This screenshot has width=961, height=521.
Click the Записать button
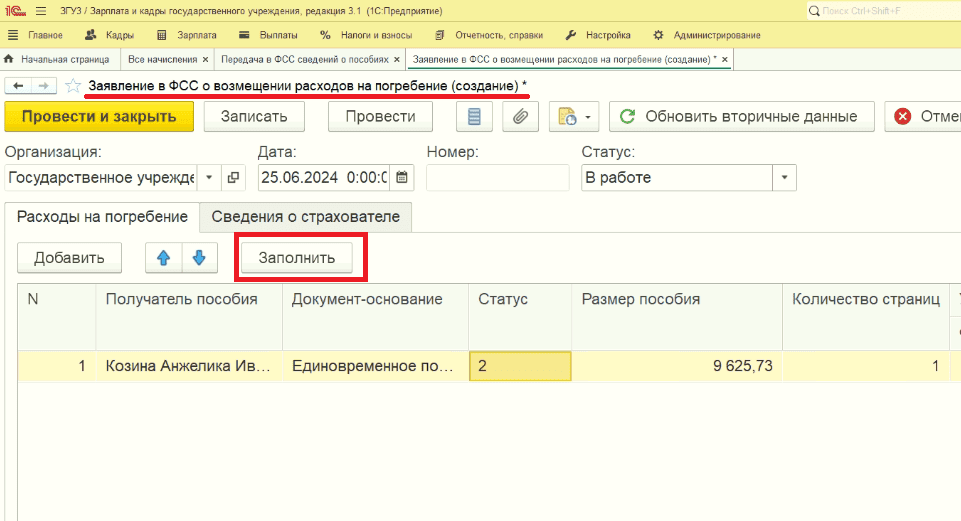[254, 116]
